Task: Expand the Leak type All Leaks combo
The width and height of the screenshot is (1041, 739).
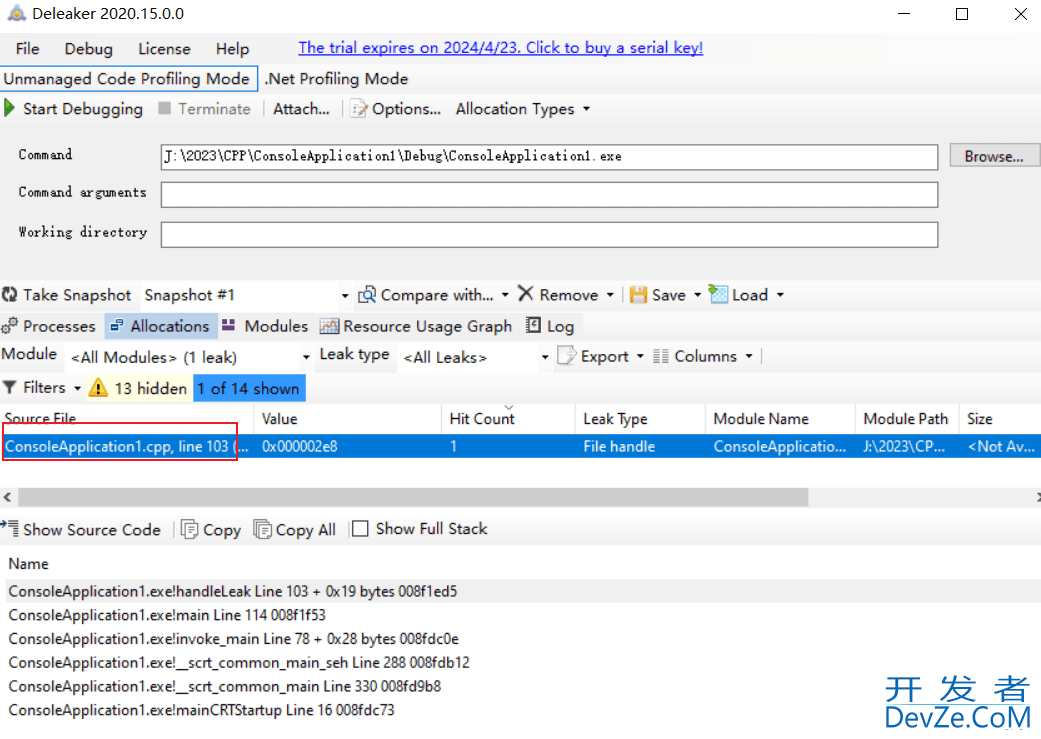Action: click(545, 357)
